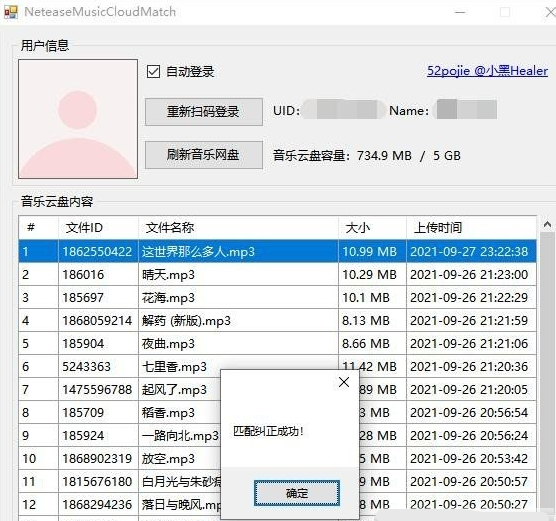Click the NeteaseMusicCloudMatch app icon in title bar
Viewport: 556px width, 521px height.
pos(11,12)
